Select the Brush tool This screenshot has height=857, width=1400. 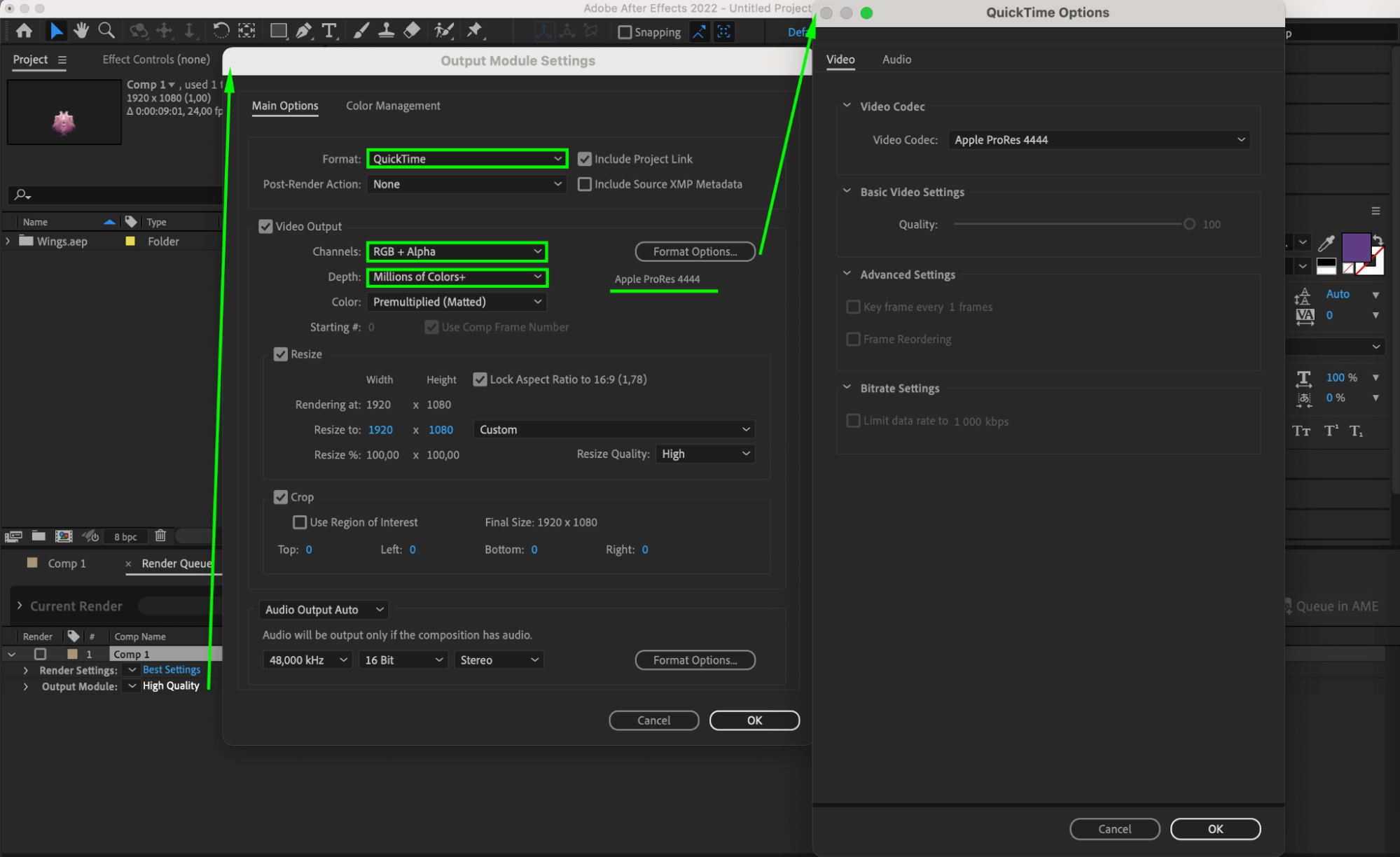pyautogui.click(x=361, y=30)
